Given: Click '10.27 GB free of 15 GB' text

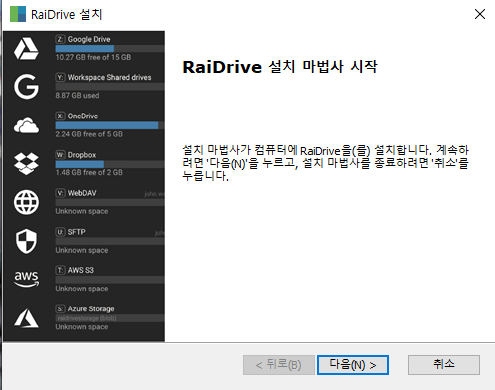Looking at the screenshot, I should tap(93, 57).
